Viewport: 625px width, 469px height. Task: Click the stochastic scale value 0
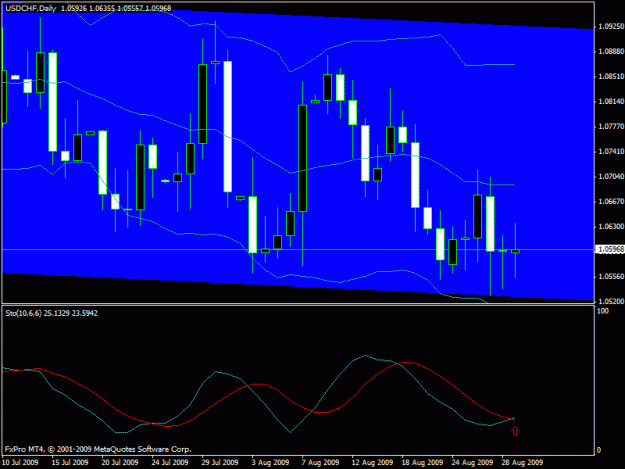pyautogui.click(x=599, y=450)
